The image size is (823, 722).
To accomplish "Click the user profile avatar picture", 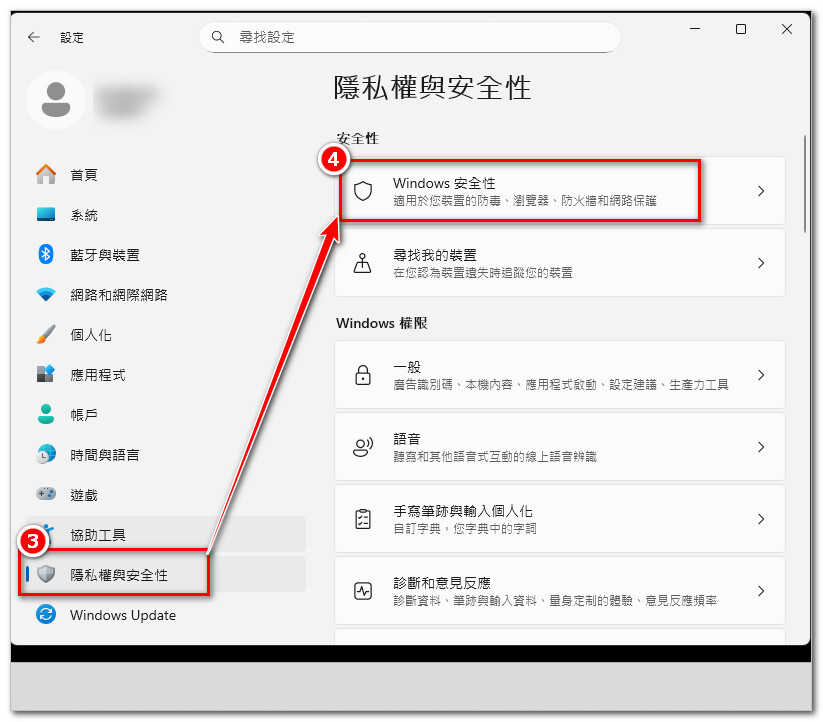I will [x=57, y=100].
